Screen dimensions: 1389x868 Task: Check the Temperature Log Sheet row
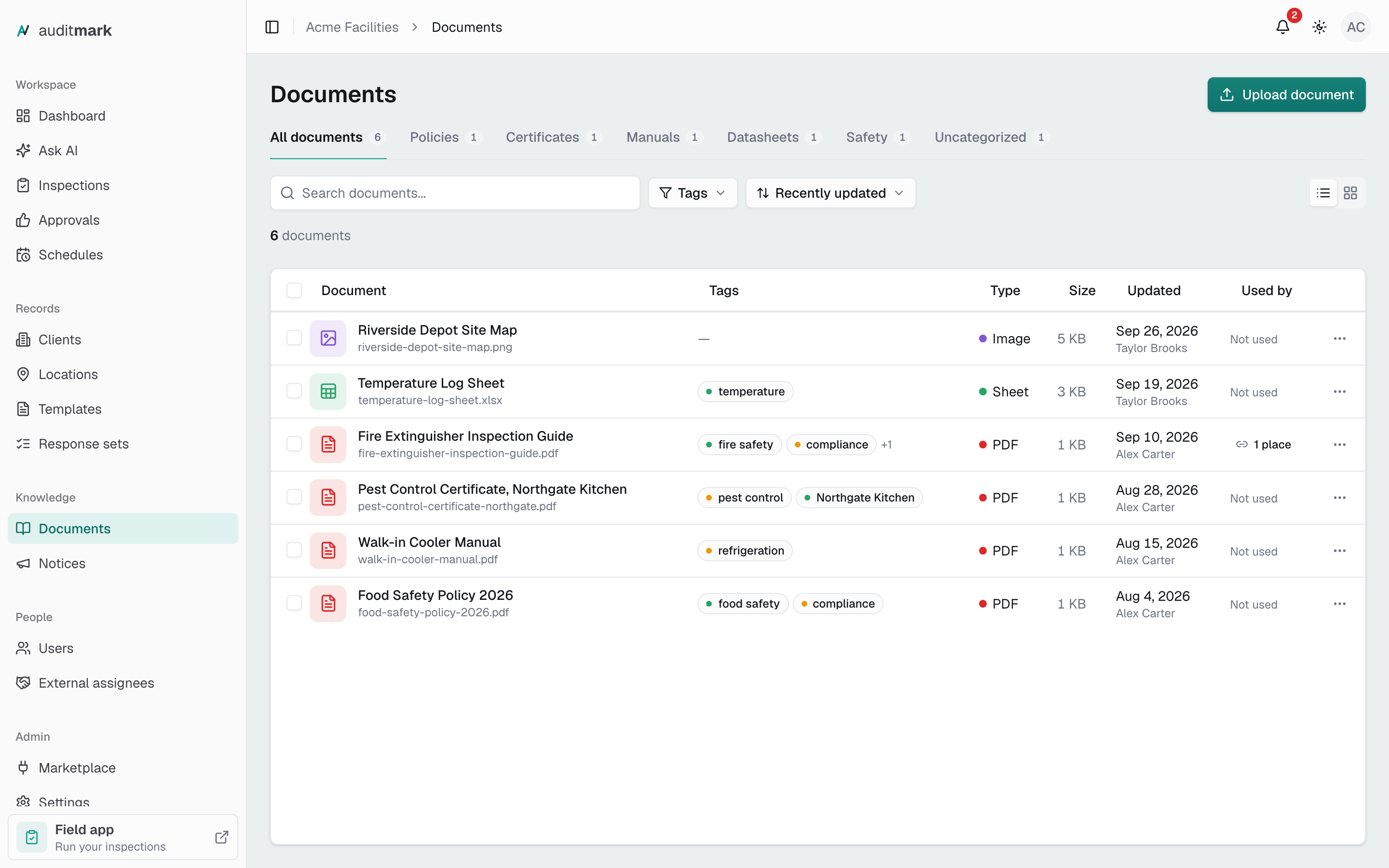coord(294,391)
